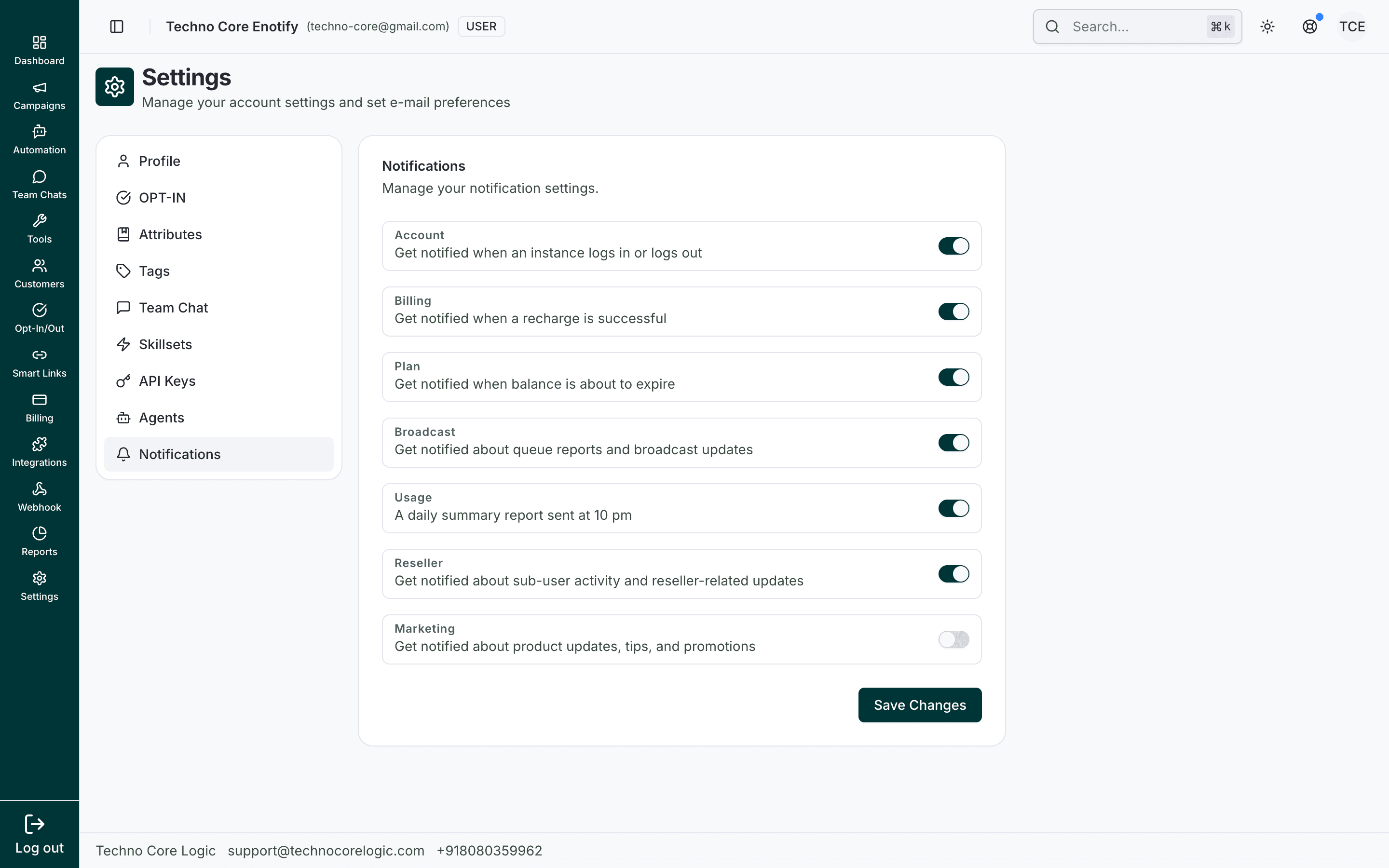Open Settings gear icon in sidebar
The height and width of the screenshot is (868, 1389).
[39, 578]
